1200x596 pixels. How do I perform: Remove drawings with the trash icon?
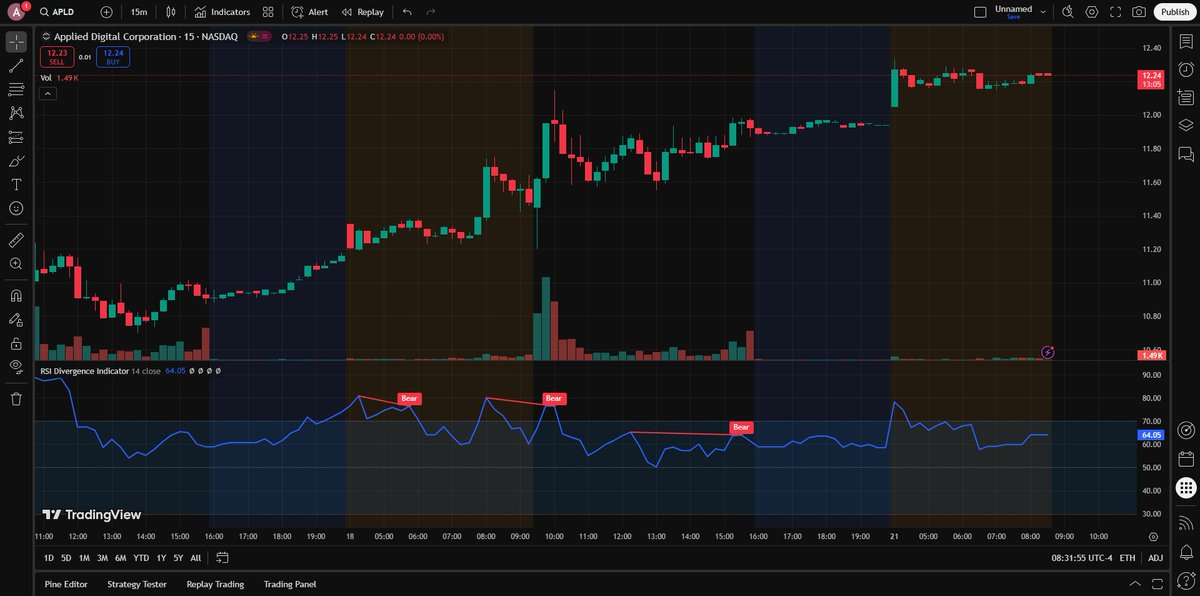tap(16, 399)
